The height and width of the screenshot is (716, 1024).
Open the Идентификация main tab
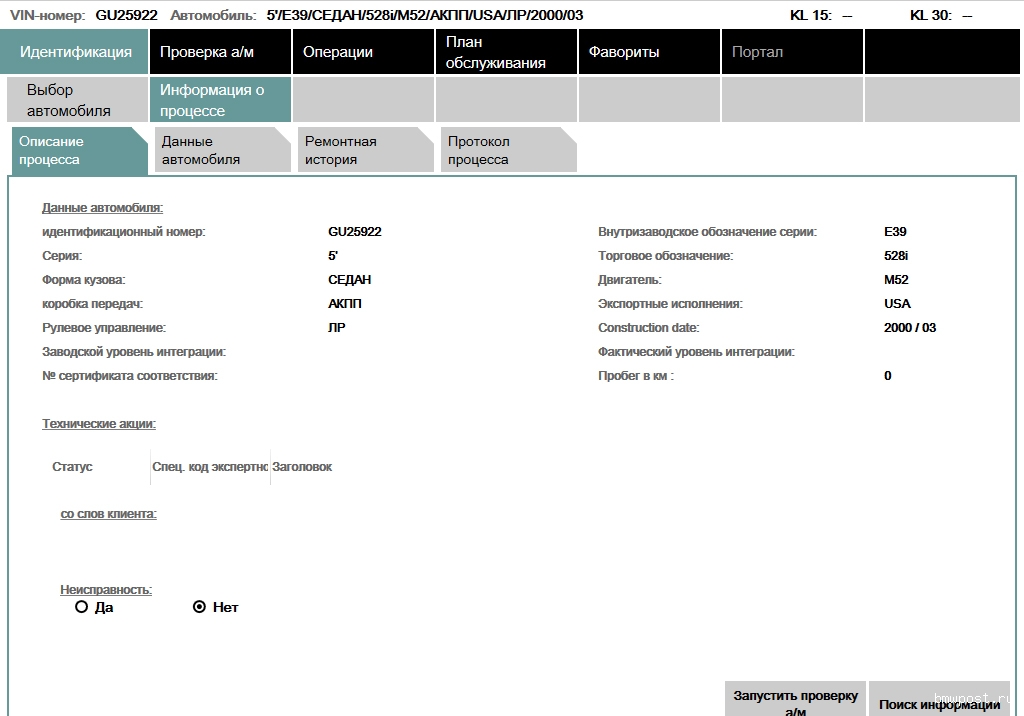tap(75, 52)
